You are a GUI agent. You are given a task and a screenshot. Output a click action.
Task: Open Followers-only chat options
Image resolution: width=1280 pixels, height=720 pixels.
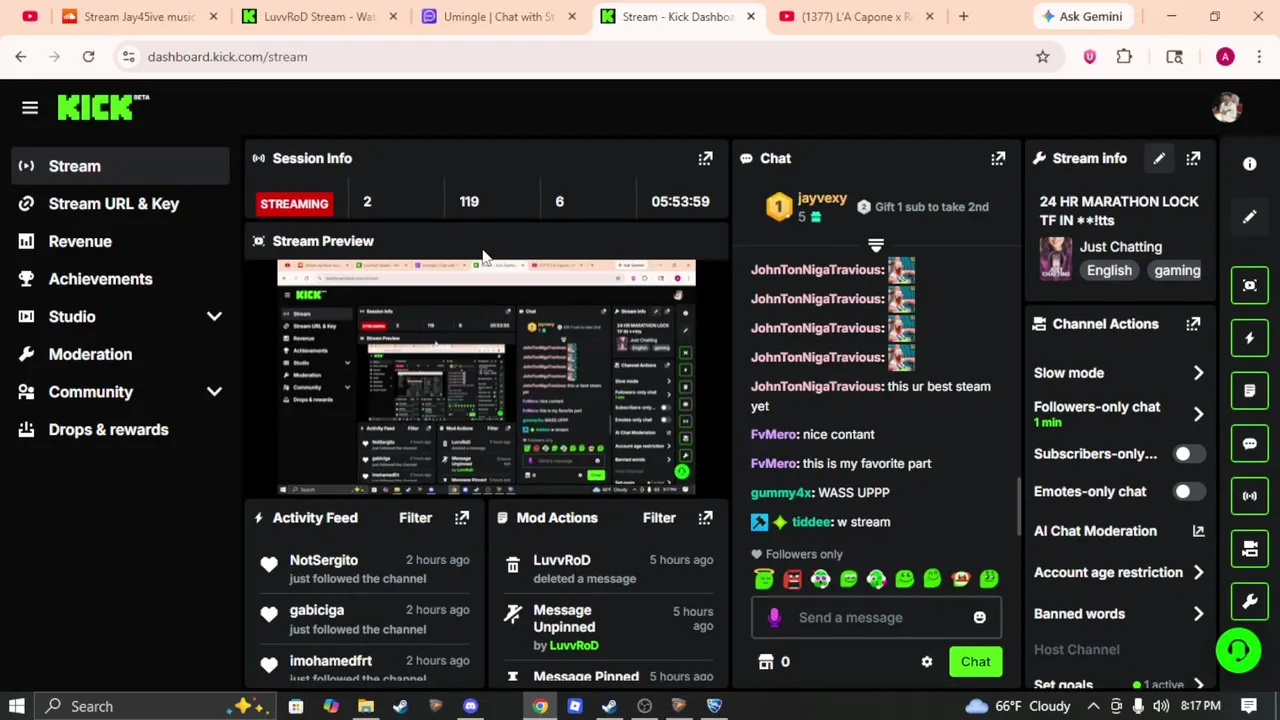pyautogui.click(x=1119, y=414)
